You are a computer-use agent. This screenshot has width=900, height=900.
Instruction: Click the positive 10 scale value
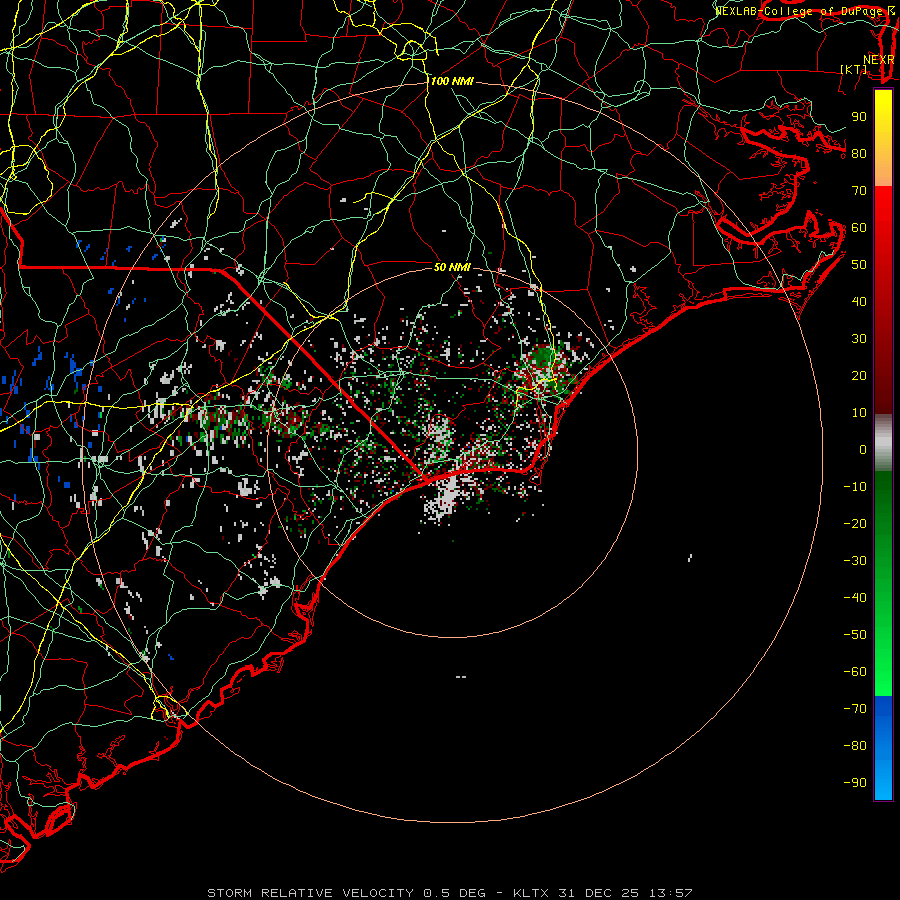(859, 413)
